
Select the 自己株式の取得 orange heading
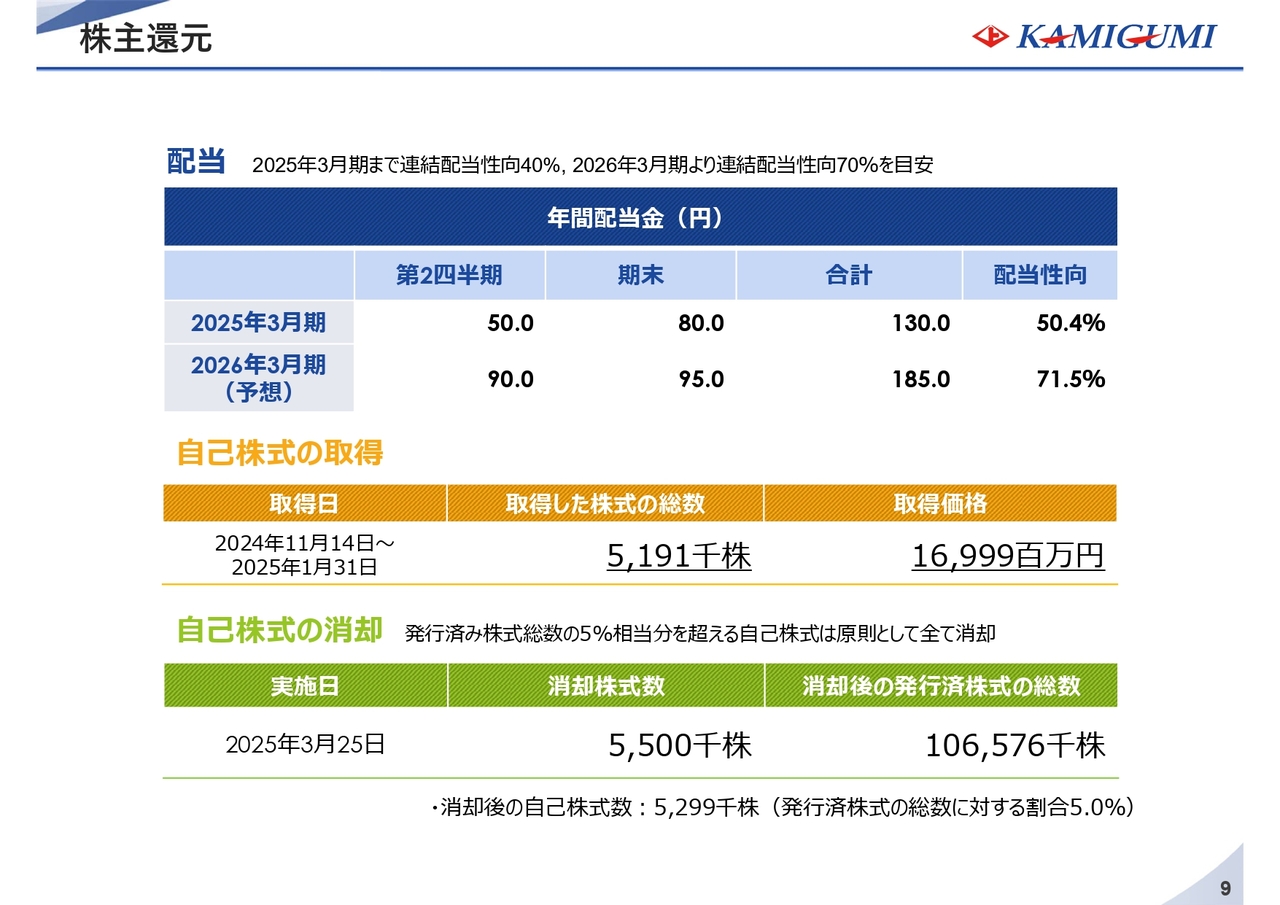tap(280, 454)
